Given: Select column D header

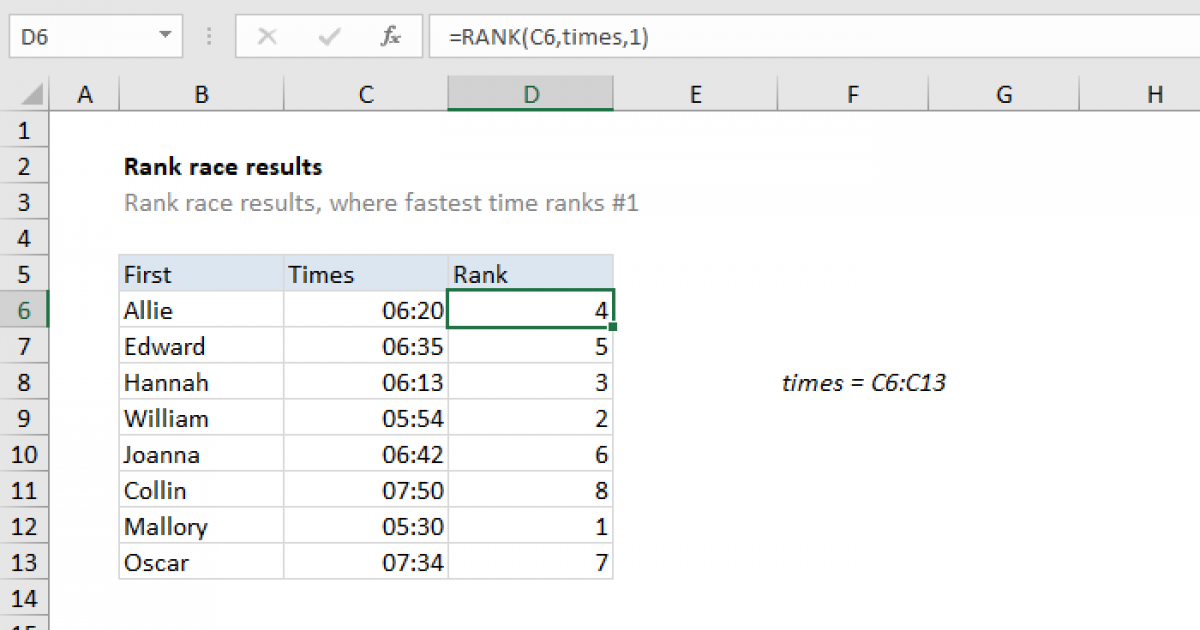Looking at the screenshot, I should click(531, 95).
